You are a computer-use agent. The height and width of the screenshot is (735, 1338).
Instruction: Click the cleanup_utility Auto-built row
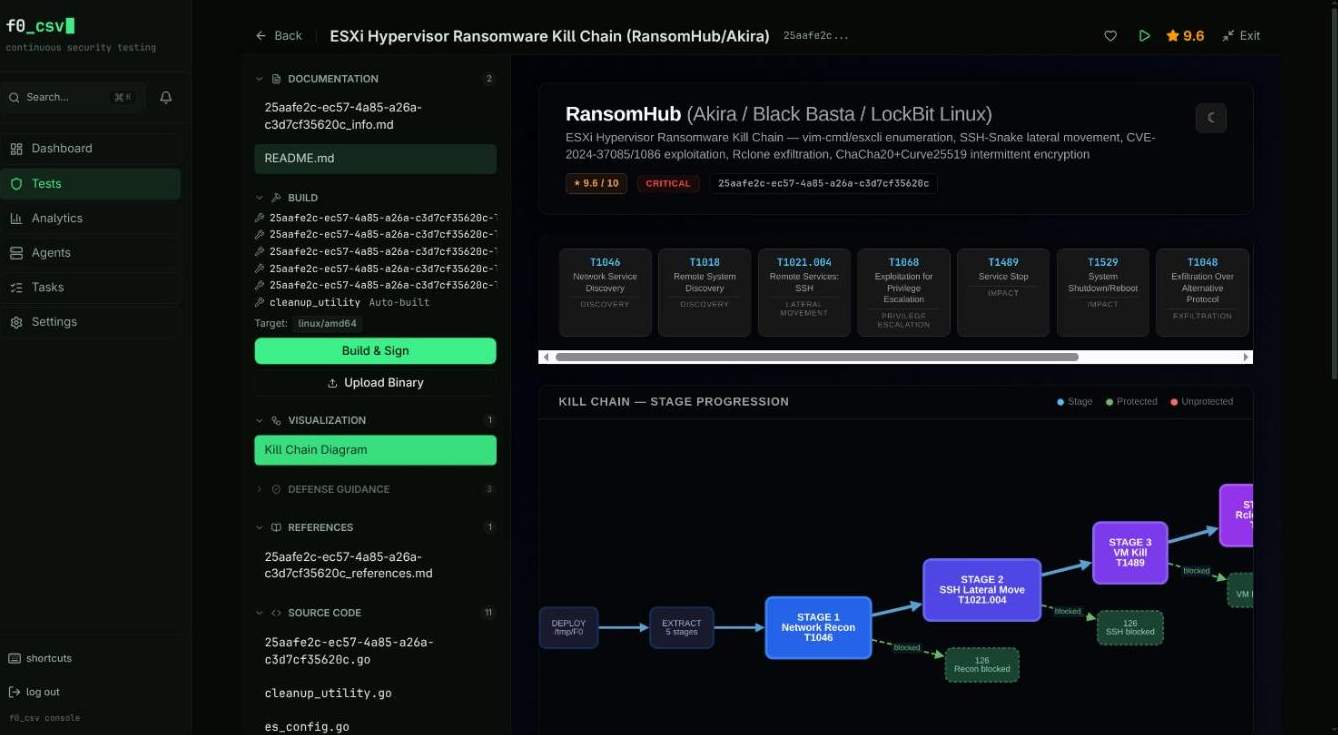(x=375, y=302)
